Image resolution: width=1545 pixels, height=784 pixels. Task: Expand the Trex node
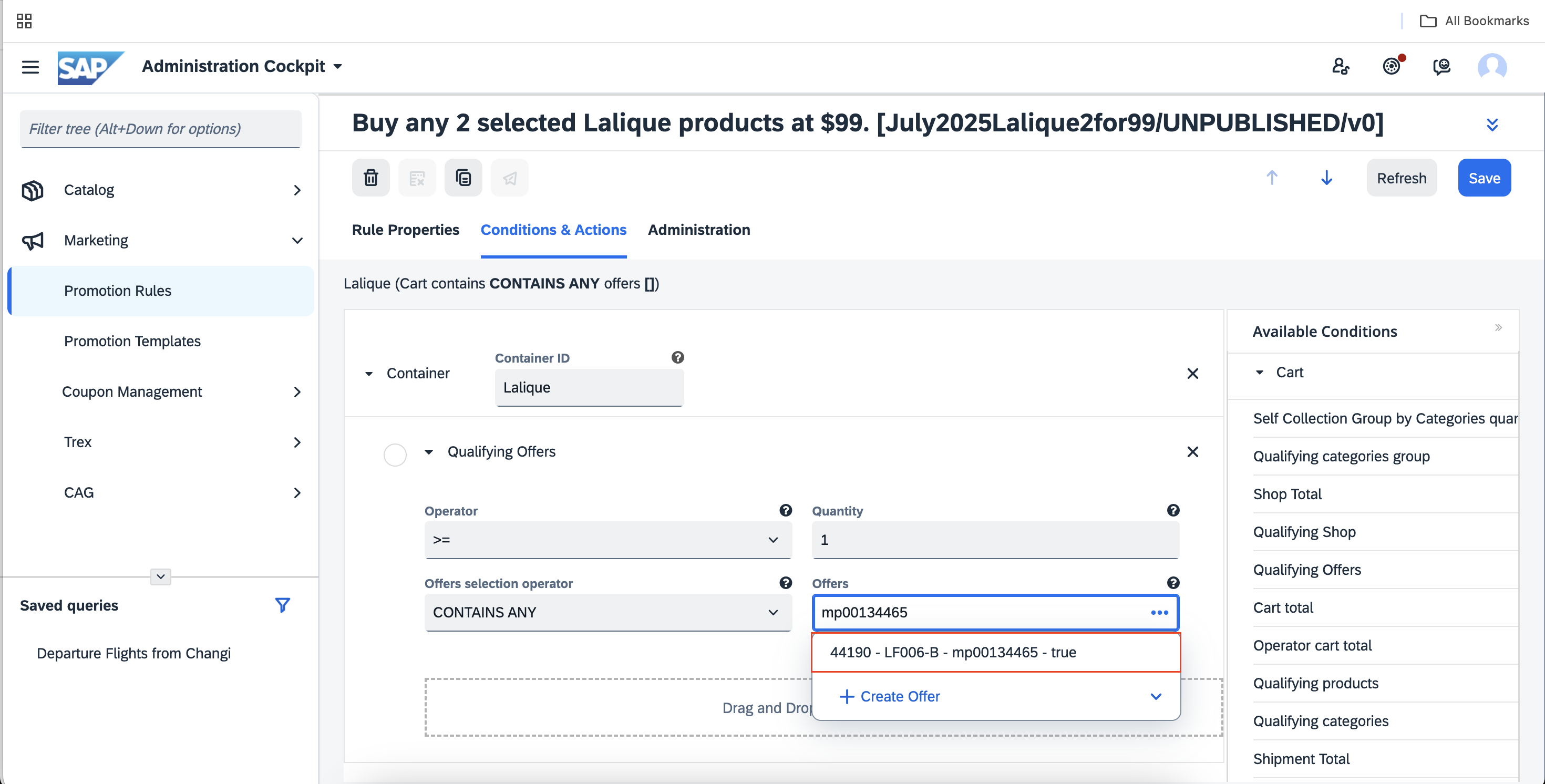[297, 442]
